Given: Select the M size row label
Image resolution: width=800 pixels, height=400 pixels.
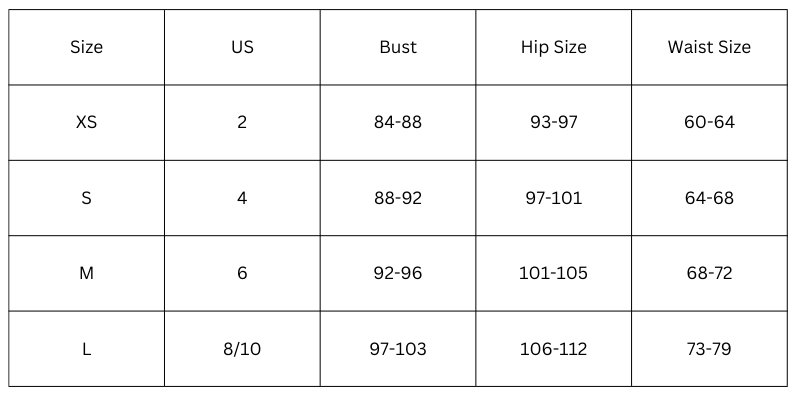Looking at the screenshot, I should (87, 273).
